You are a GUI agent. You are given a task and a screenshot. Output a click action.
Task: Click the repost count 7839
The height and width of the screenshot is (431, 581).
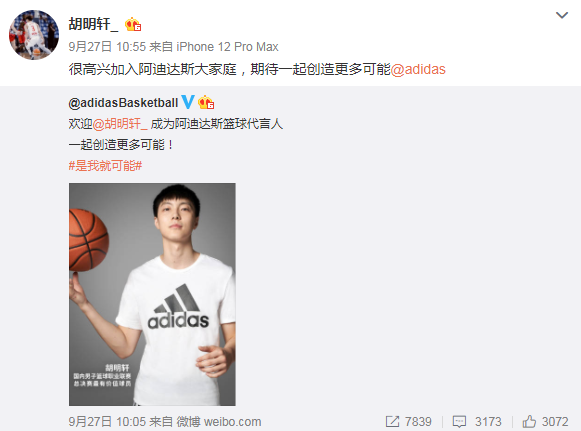pyautogui.click(x=418, y=422)
